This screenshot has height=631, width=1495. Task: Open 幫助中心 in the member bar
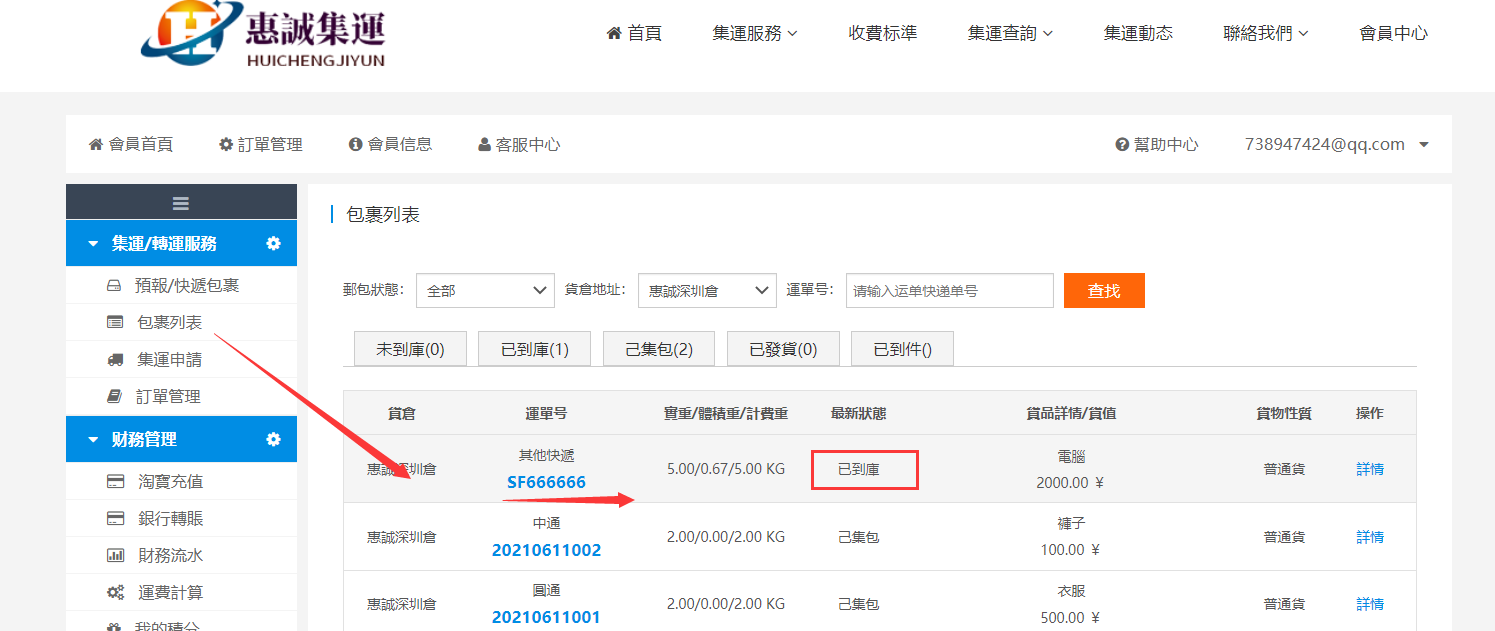(x=1157, y=144)
